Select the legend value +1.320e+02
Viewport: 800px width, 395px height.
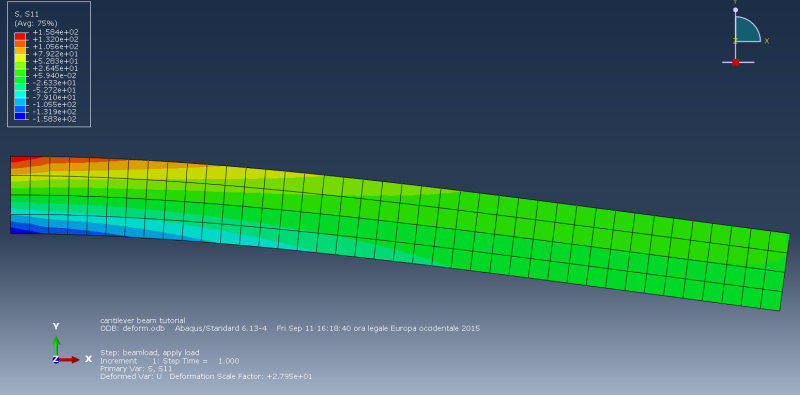click(55, 39)
